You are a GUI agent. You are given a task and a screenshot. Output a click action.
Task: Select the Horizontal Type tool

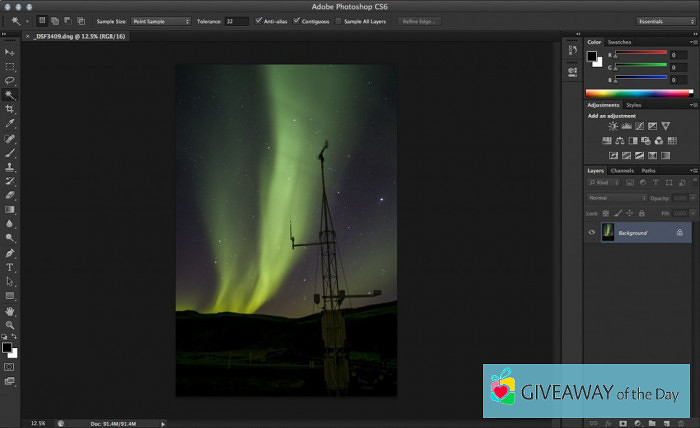[10, 267]
